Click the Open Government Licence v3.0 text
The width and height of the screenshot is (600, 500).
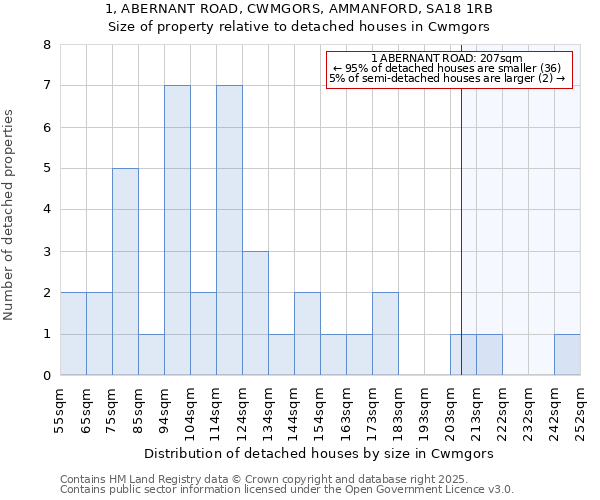(287, 490)
